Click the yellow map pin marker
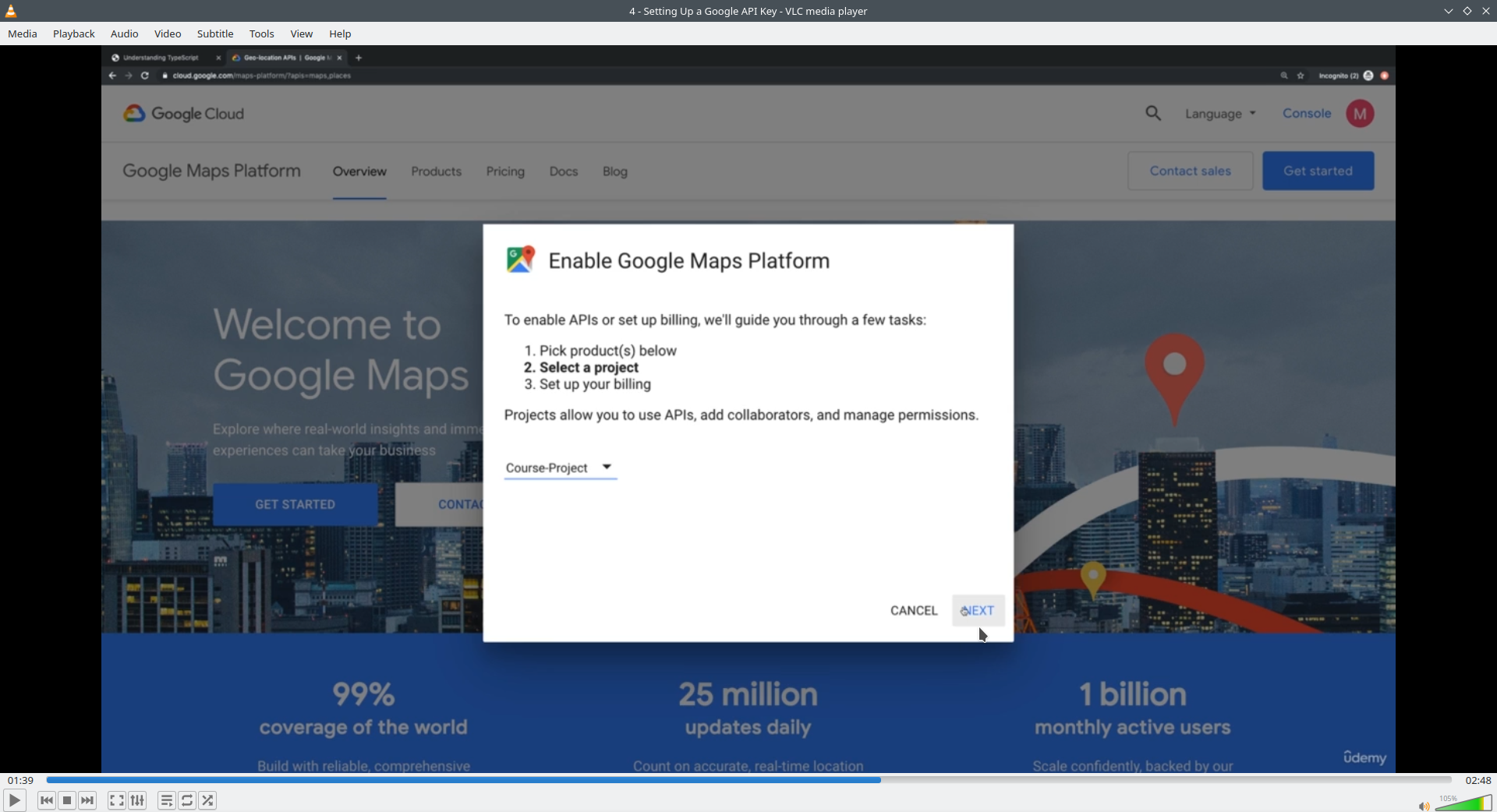Screen dimensions: 1497x812 click(x=1093, y=579)
